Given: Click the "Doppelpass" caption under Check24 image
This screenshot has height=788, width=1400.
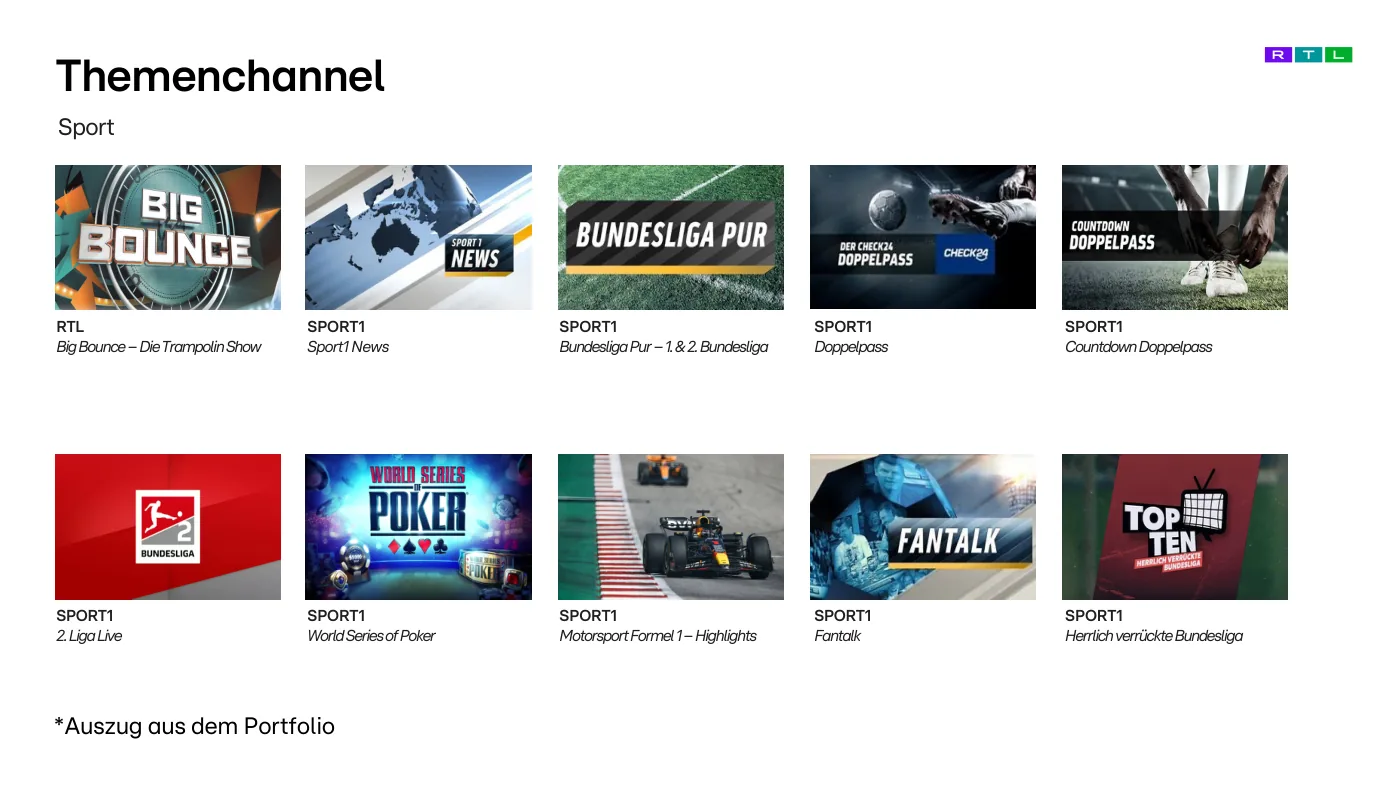Looking at the screenshot, I should pos(851,347).
